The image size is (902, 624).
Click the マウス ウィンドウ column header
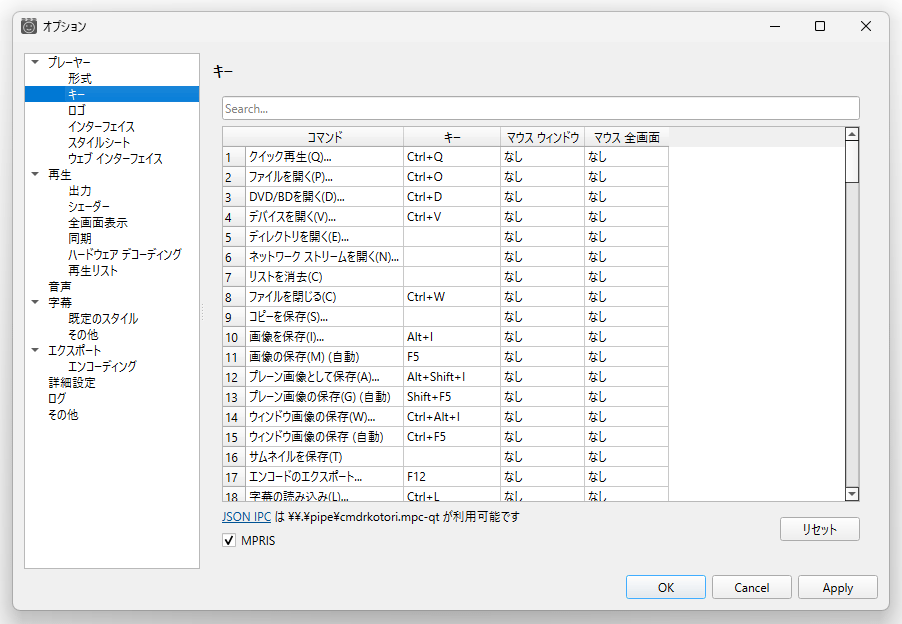pyautogui.click(x=542, y=137)
